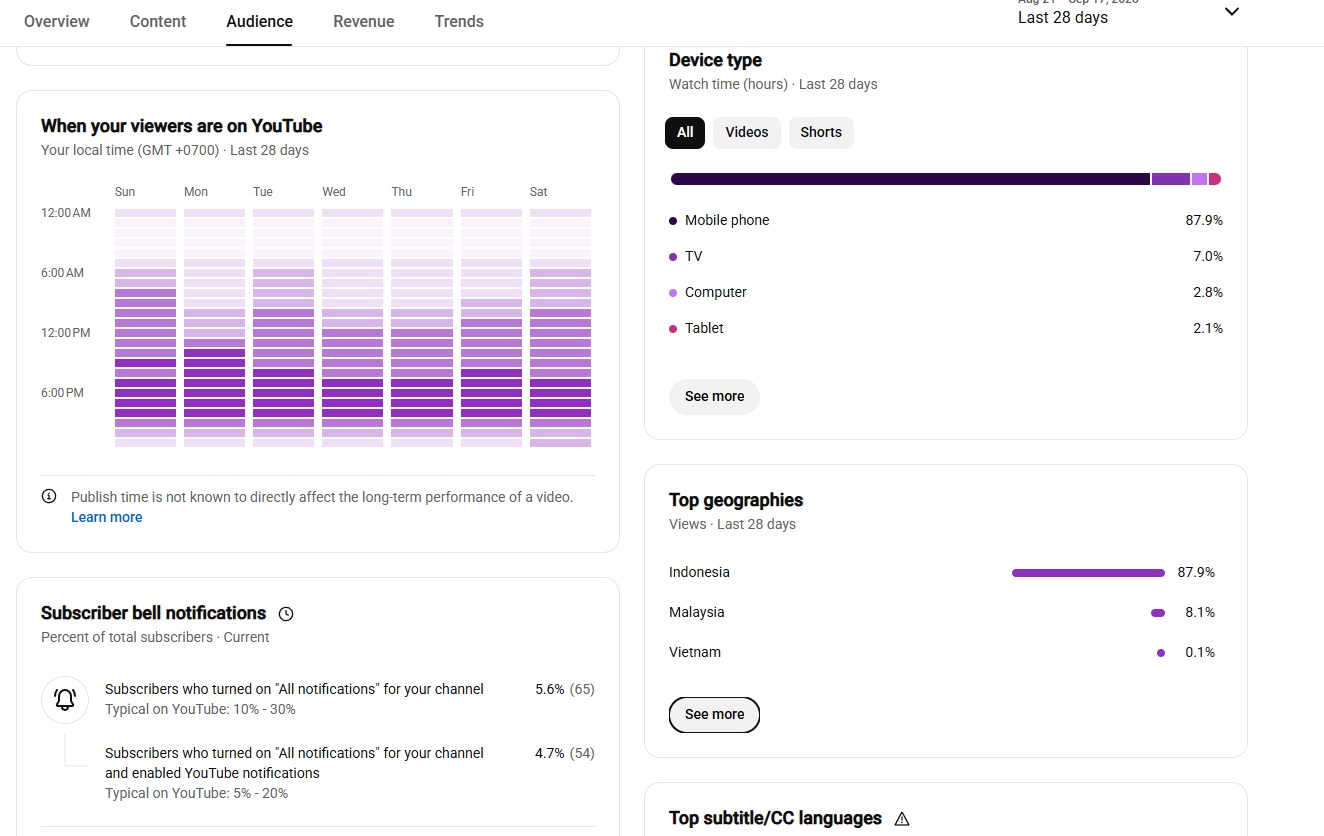Switch to the Content tab
Image resolution: width=1324 pixels, height=836 pixels.
pyautogui.click(x=158, y=22)
